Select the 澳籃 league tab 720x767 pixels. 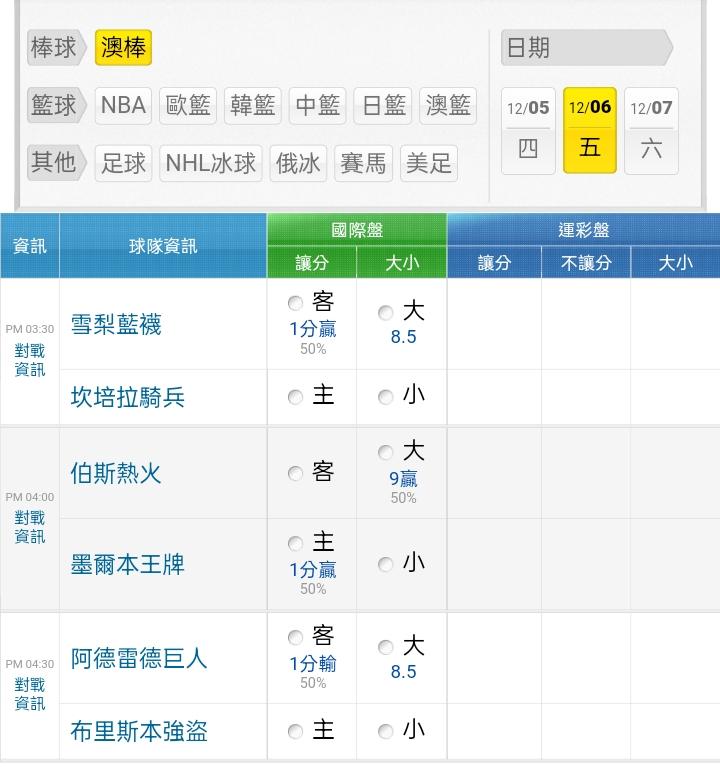click(x=448, y=105)
